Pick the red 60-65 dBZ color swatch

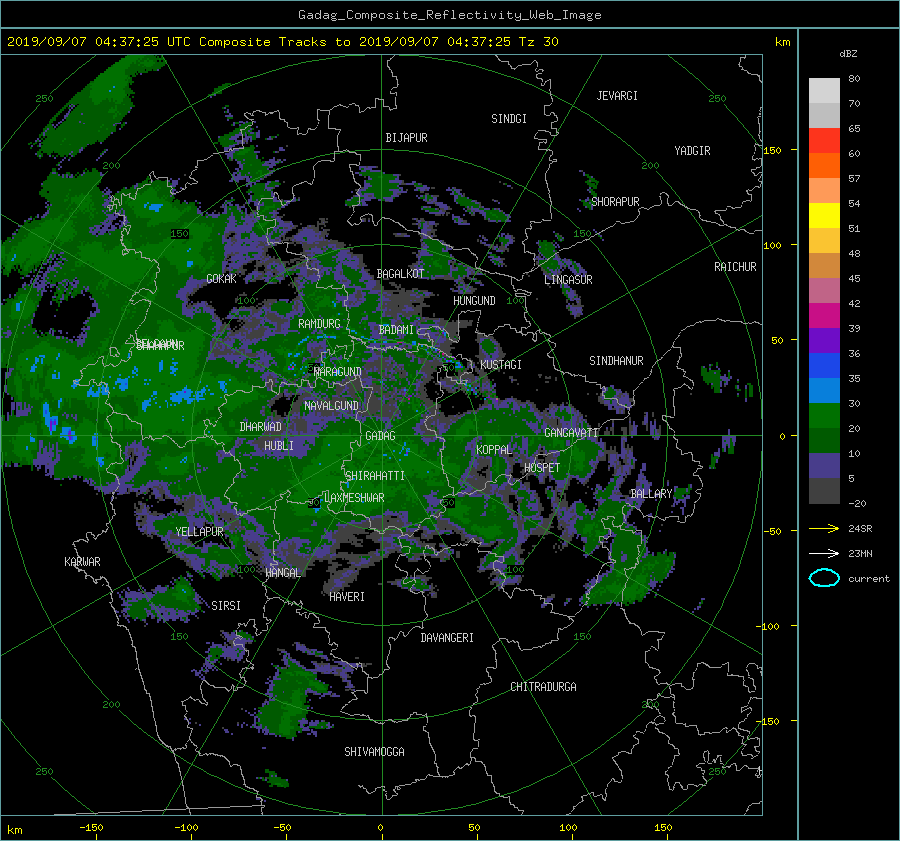point(824,141)
